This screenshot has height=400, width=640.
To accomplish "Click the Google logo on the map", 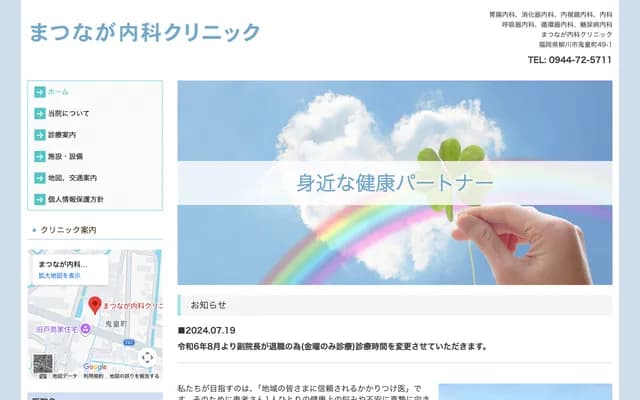I will point(95,367).
